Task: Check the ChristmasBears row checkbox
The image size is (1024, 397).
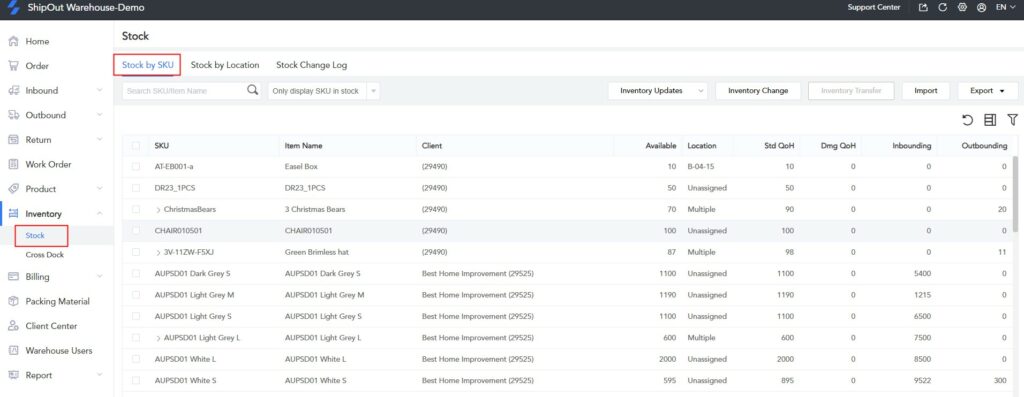Action: click(x=136, y=210)
